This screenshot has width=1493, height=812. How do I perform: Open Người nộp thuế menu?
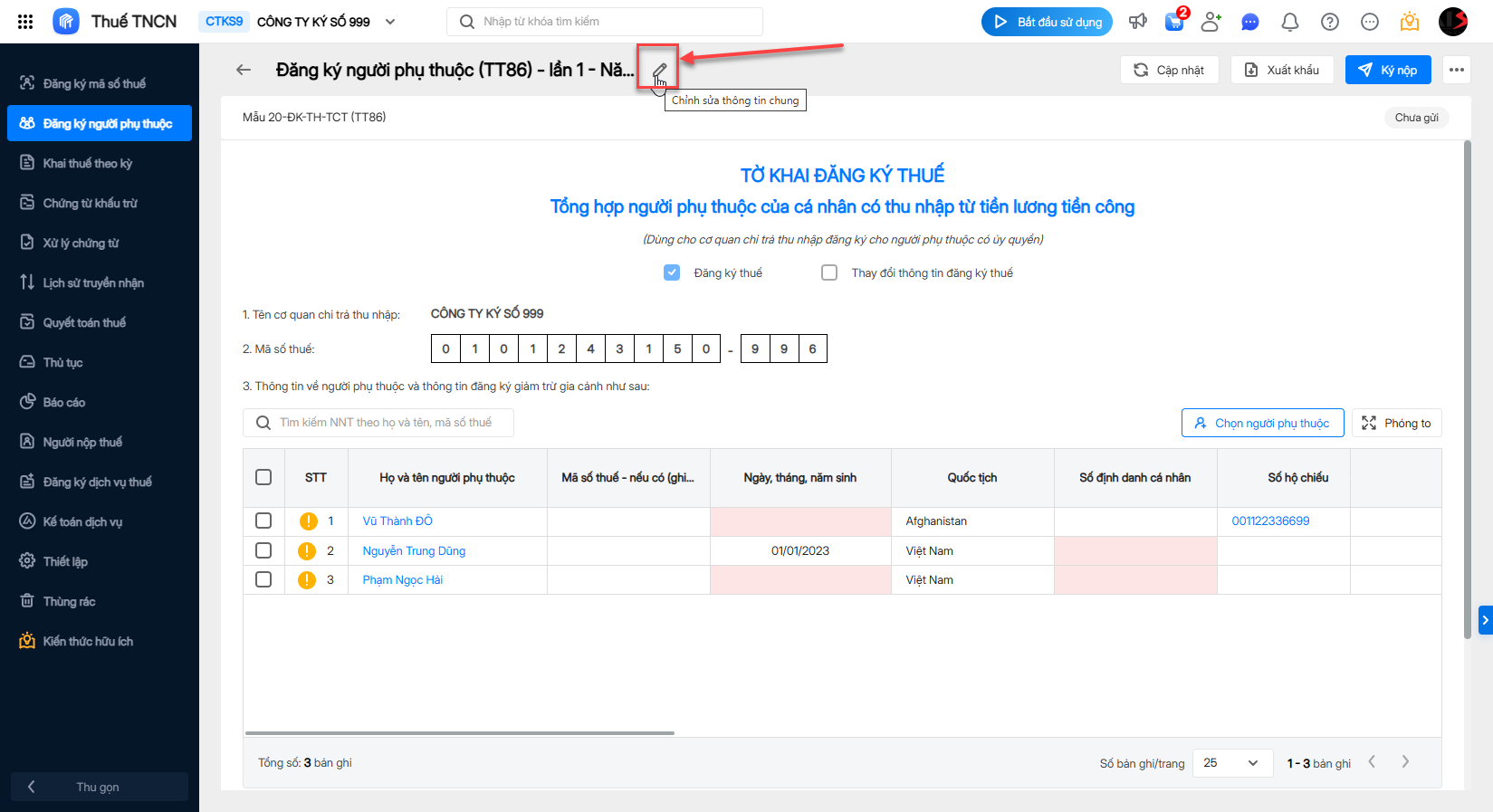click(100, 442)
